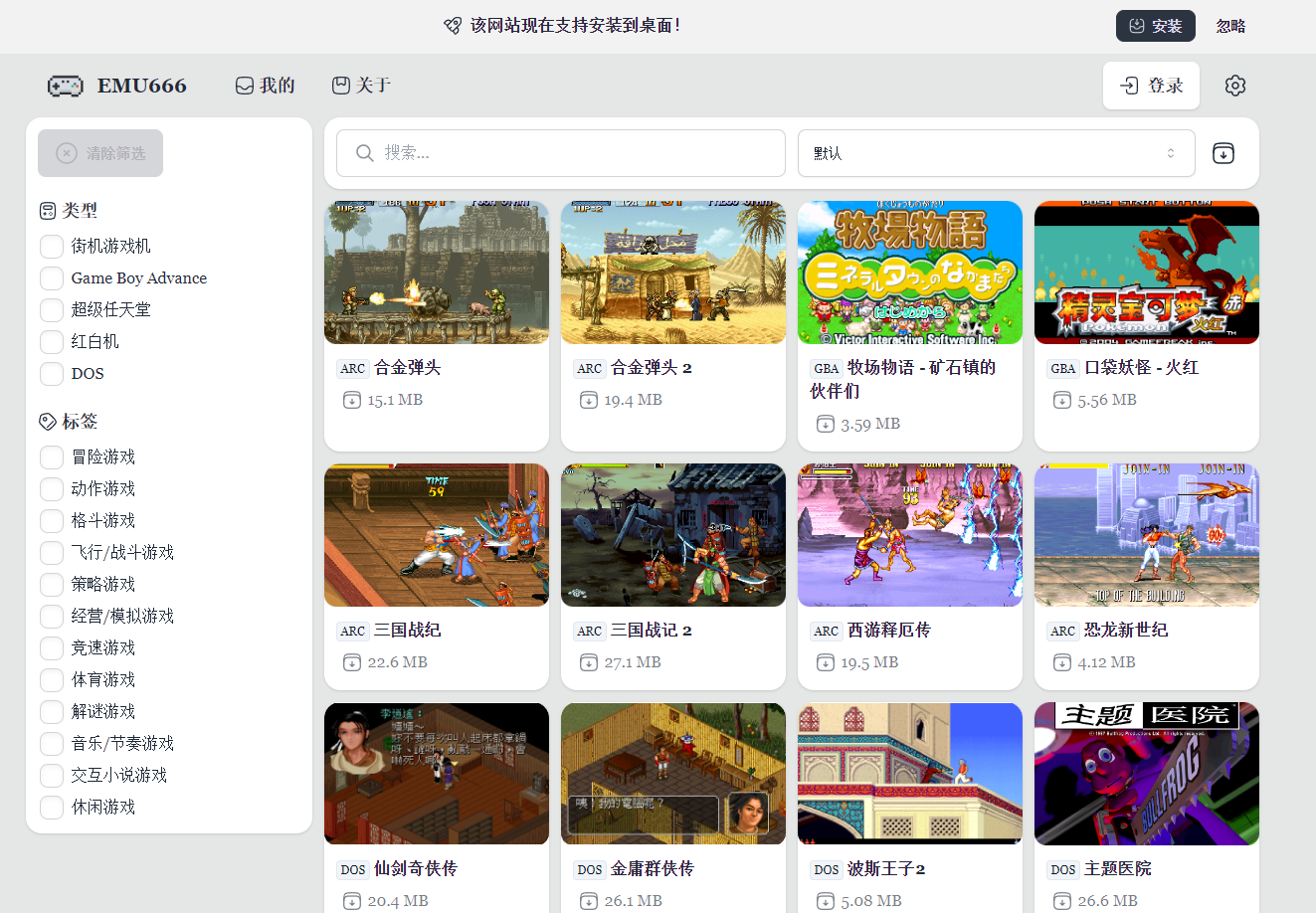This screenshot has height=913, width=1316.
Task: Check the 音乐/节奏游戏 tag
Action: click(52, 744)
